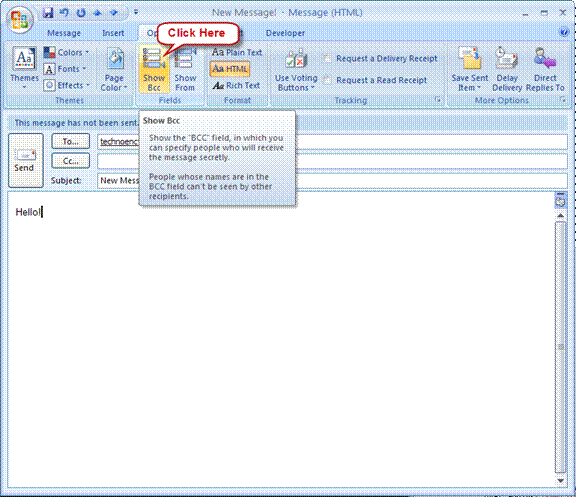Set format to Rich Text
The image size is (576, 497).
236,86
